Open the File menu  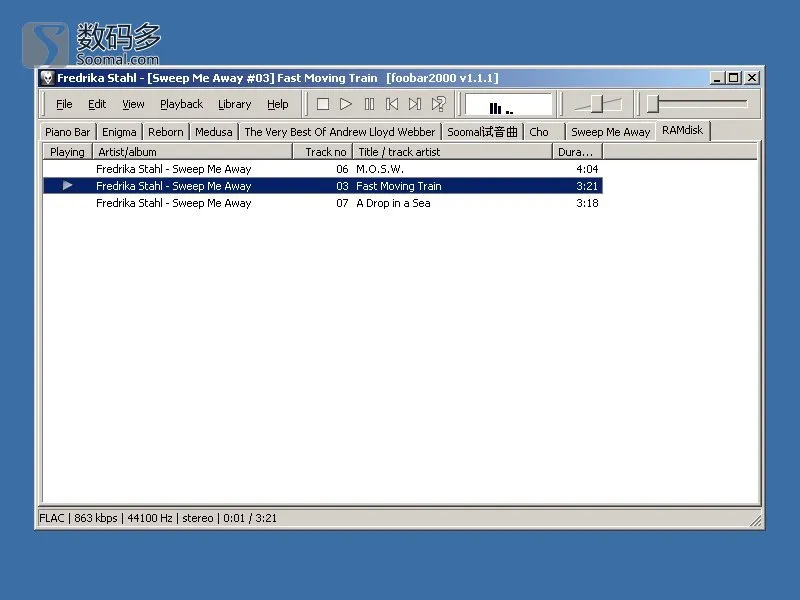64,104
